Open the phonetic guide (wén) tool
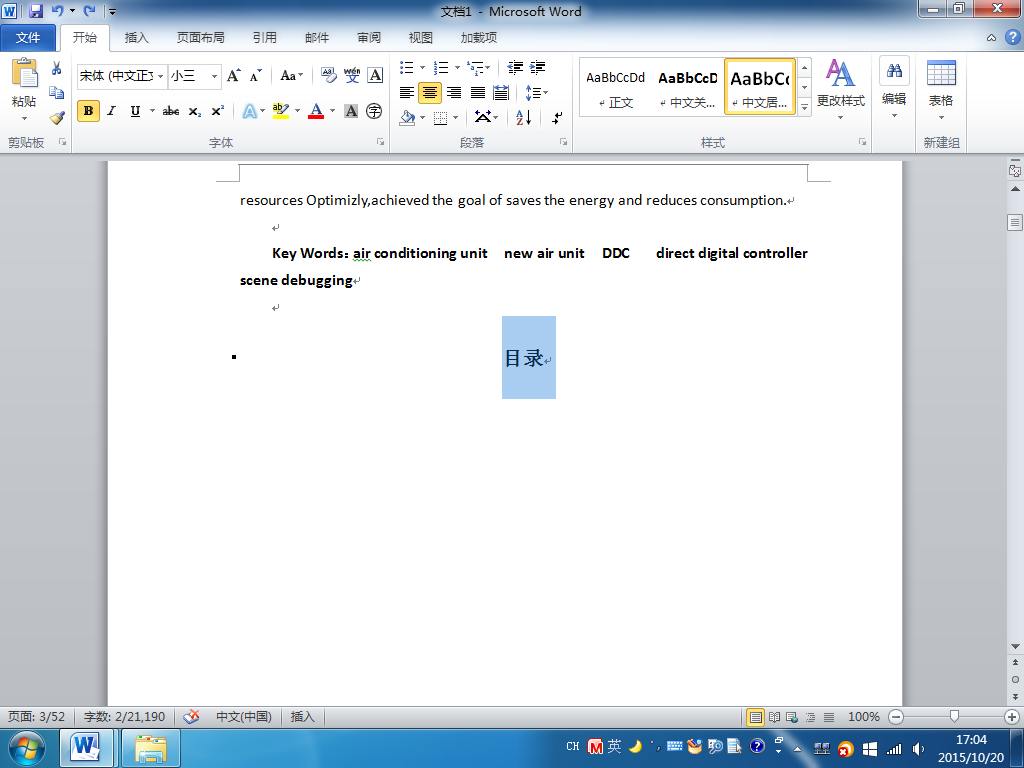The image size is (1024, 768). pos(352,76)
